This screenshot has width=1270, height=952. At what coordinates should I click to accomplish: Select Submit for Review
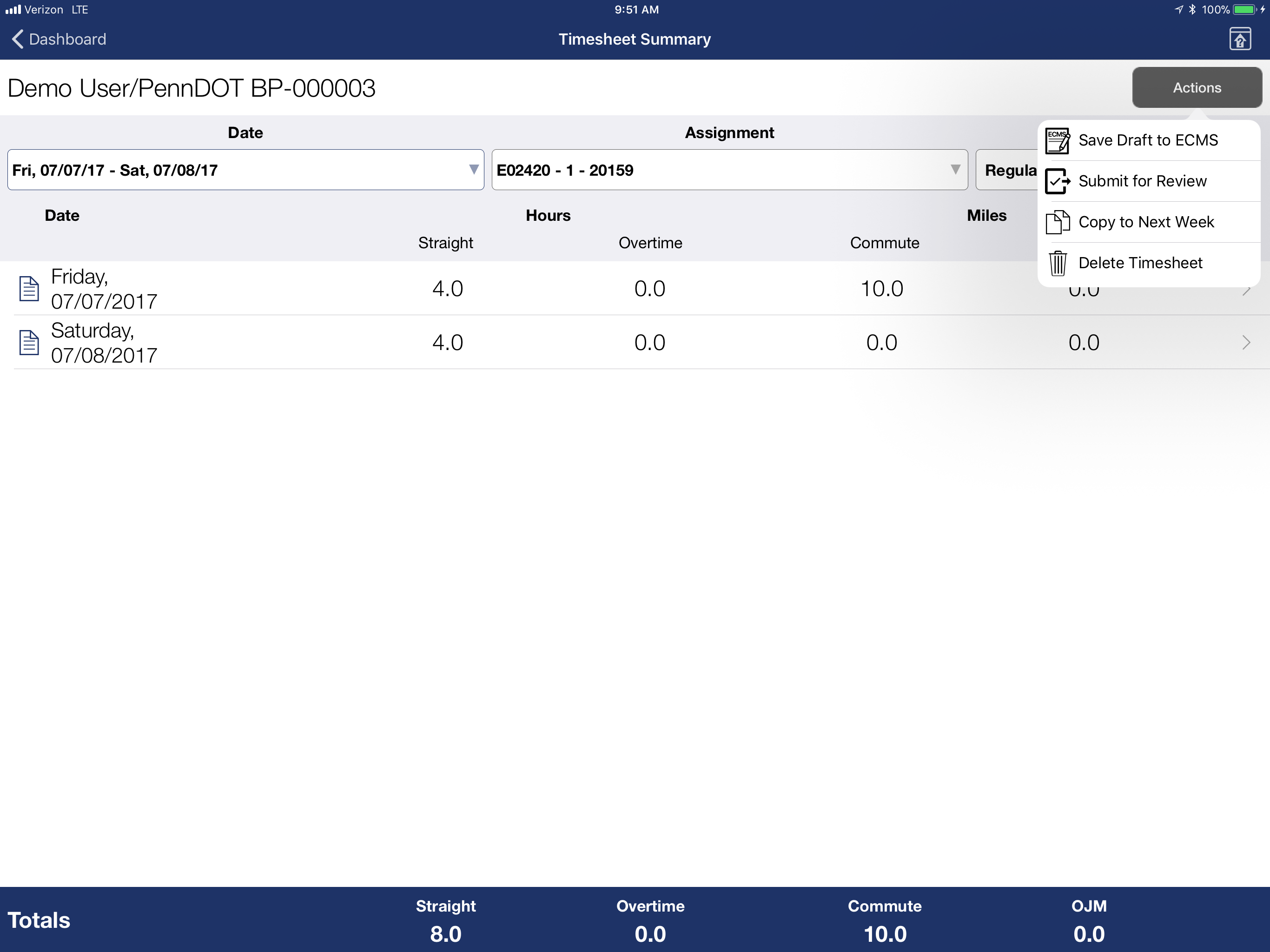click(1148, 181)
